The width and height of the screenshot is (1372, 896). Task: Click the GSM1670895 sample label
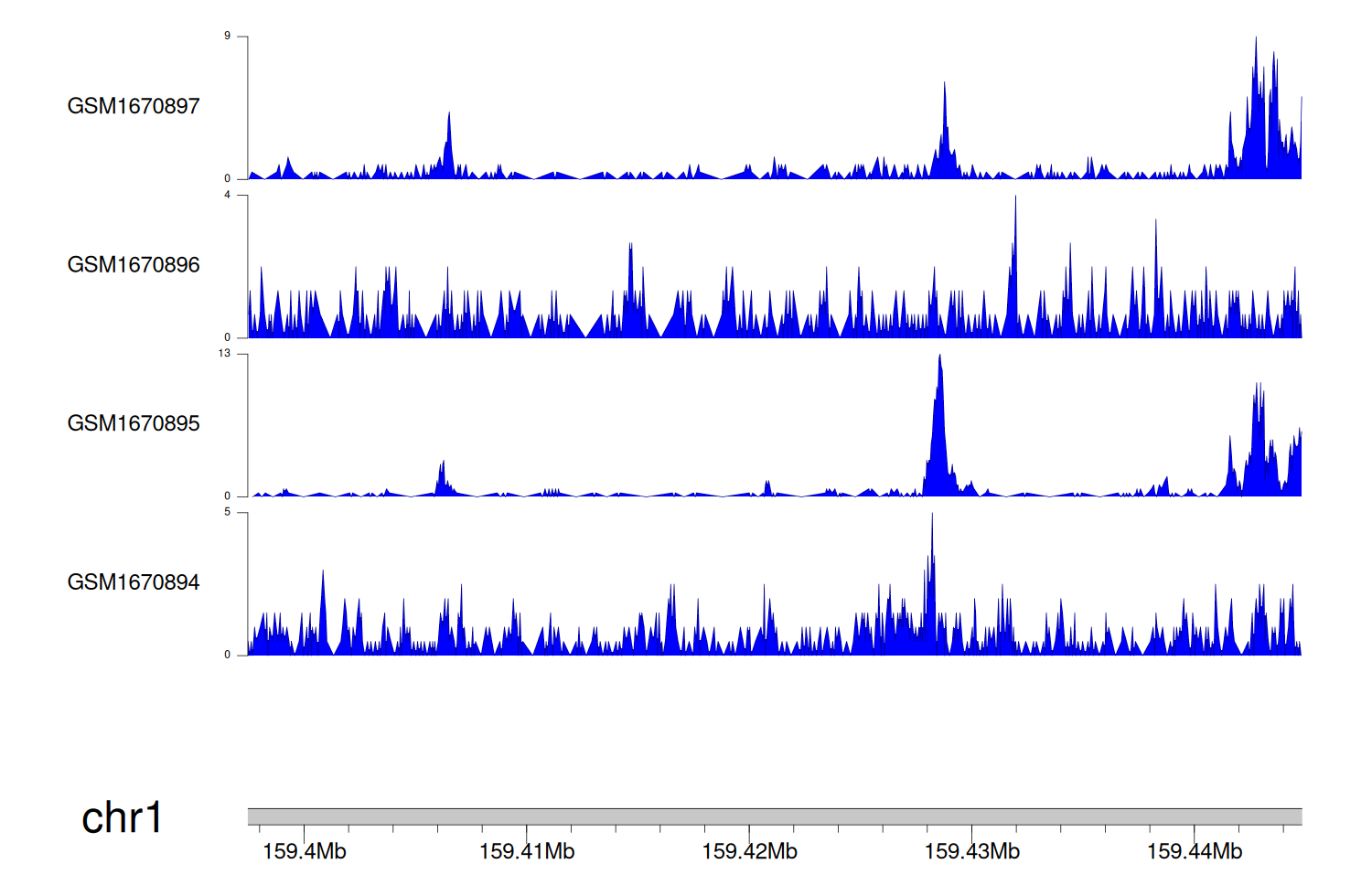click(134, 423)
